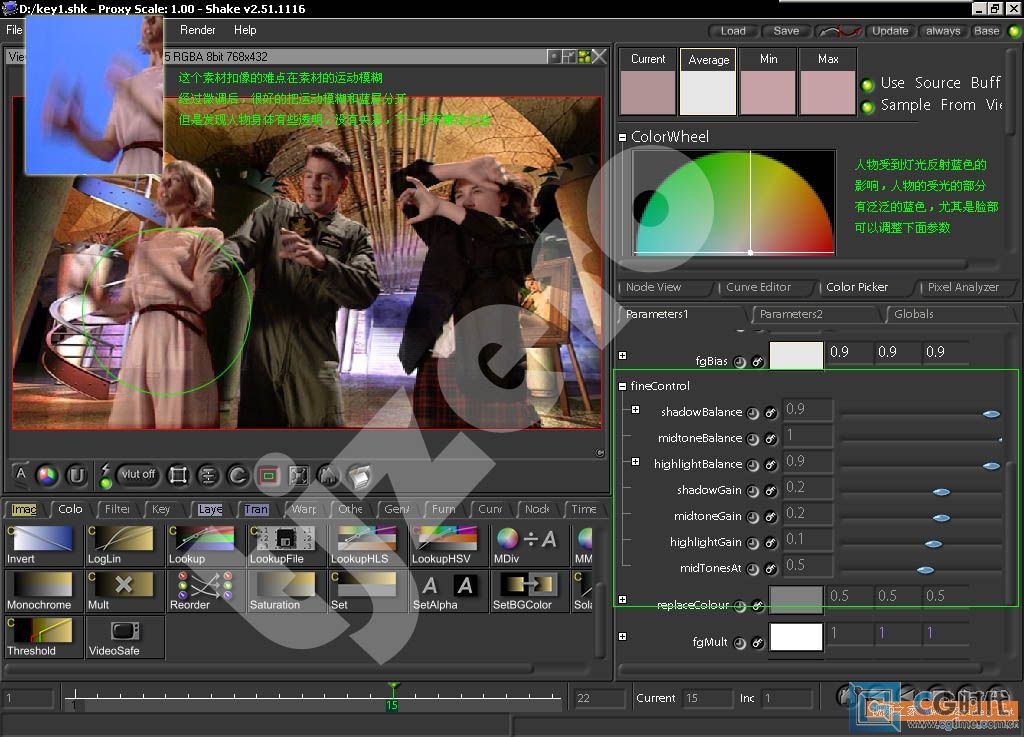Click the midTonesAt value field

pyautogui.click(x=808, y=565)
